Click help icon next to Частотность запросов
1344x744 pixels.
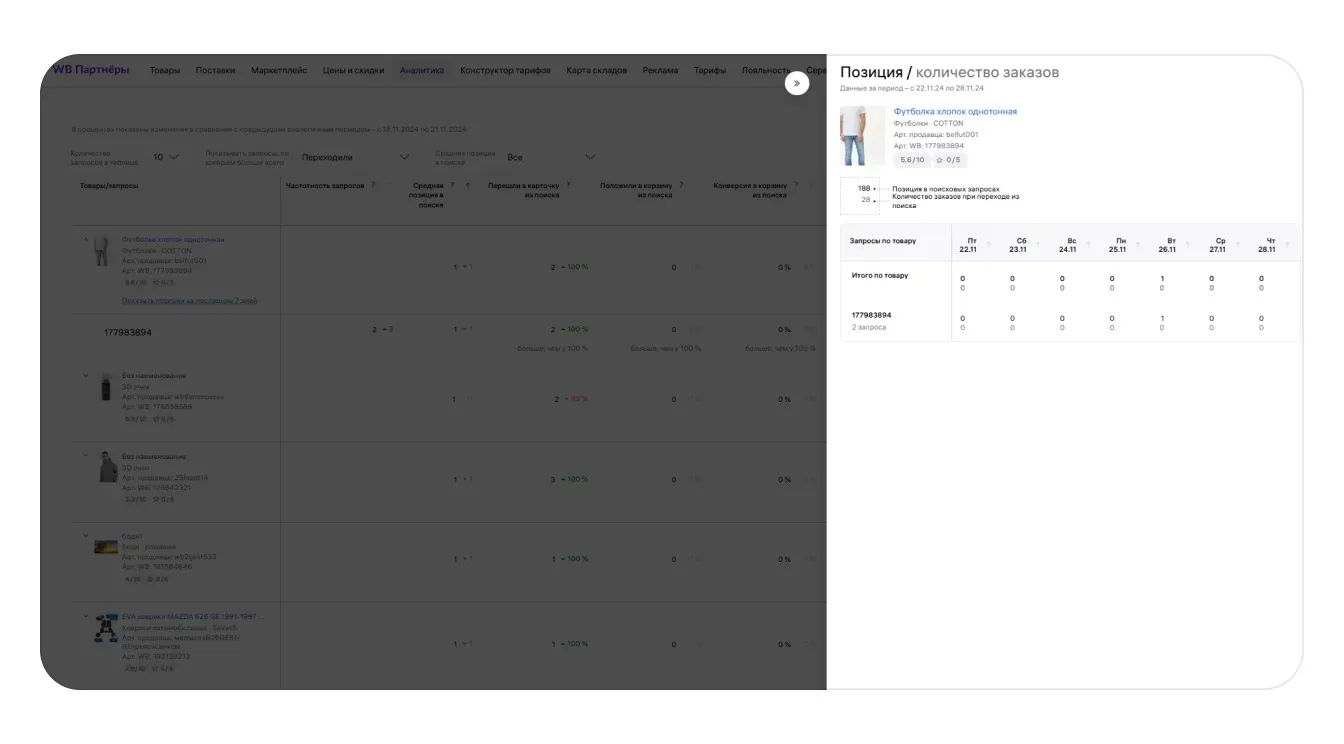373,185
